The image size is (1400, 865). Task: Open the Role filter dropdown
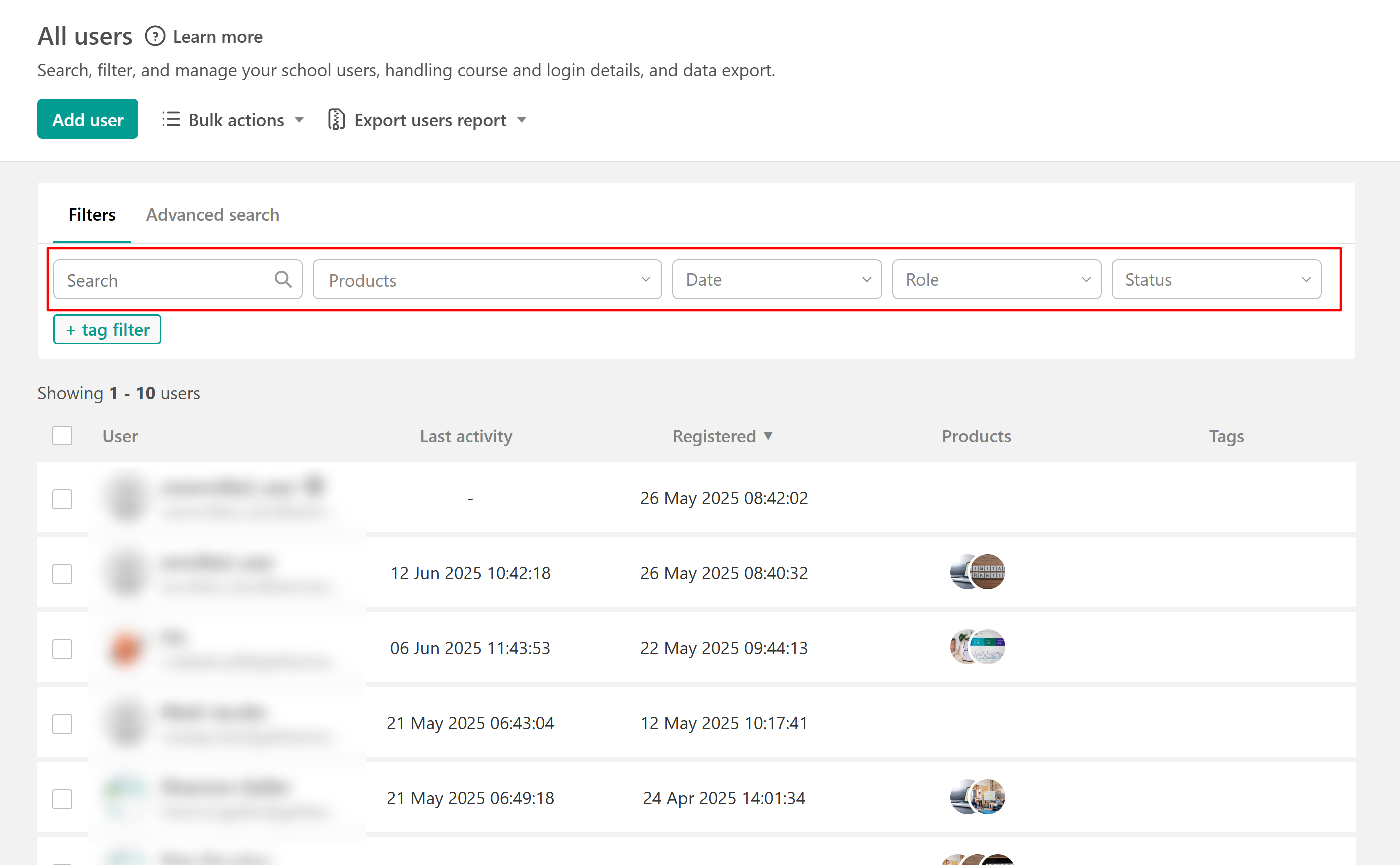(x=996, y=279)
